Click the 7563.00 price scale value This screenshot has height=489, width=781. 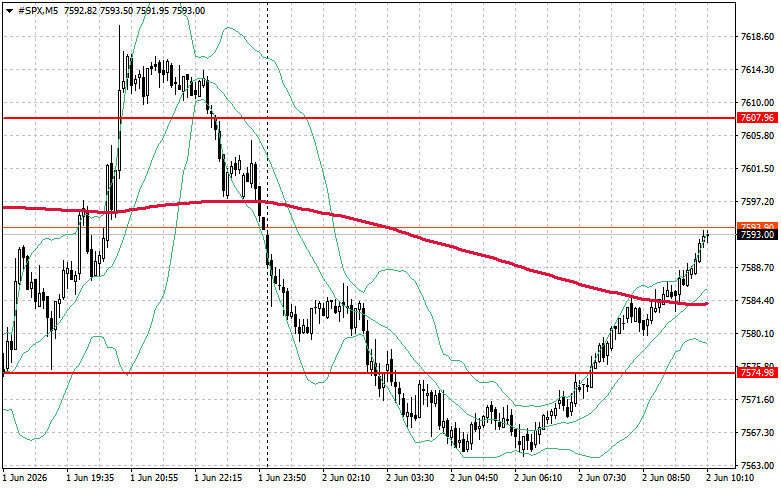(757, 466)
